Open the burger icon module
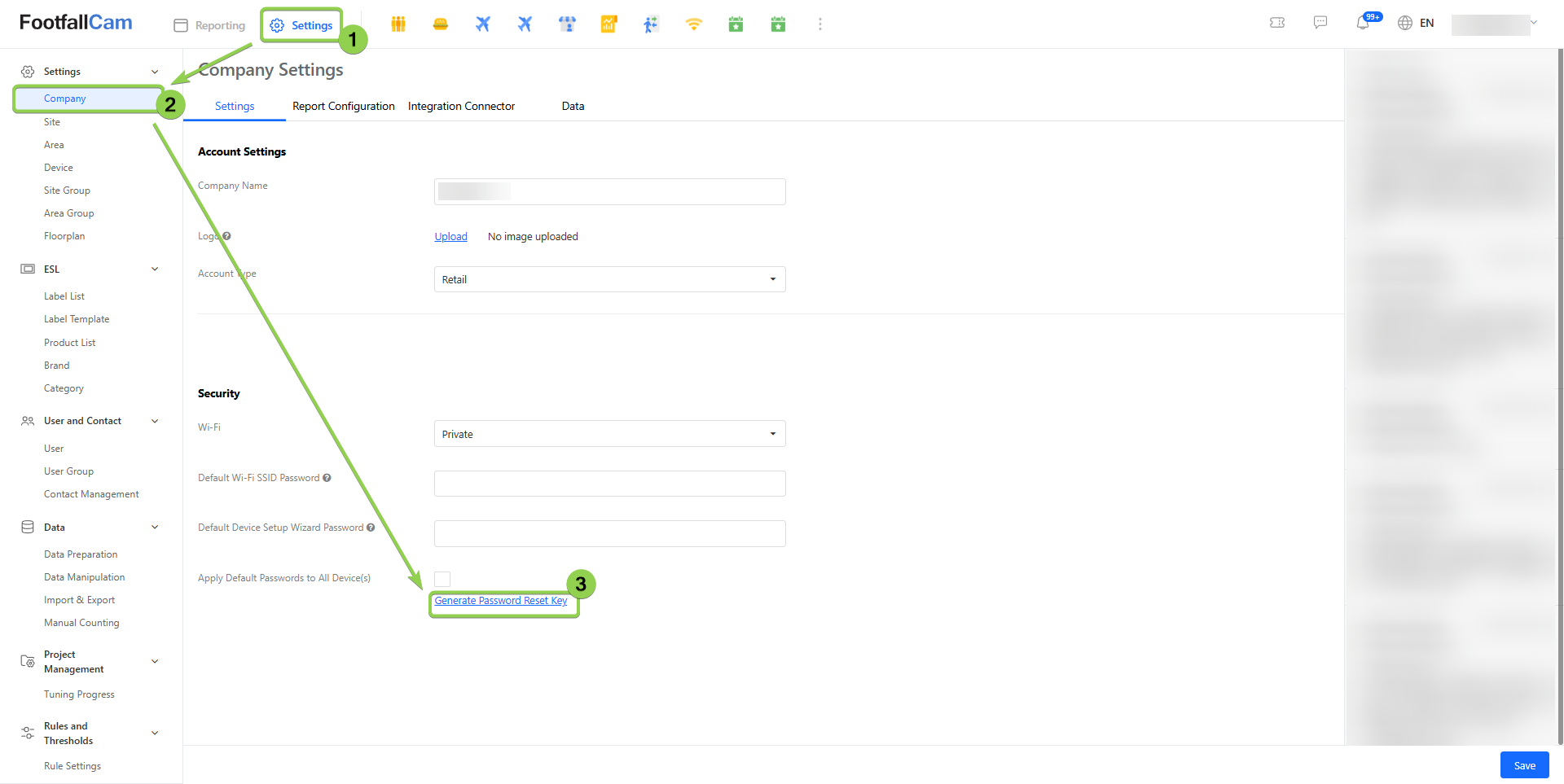The width and height of the screenshot is (1564, 784). click(x=441, y=24)
